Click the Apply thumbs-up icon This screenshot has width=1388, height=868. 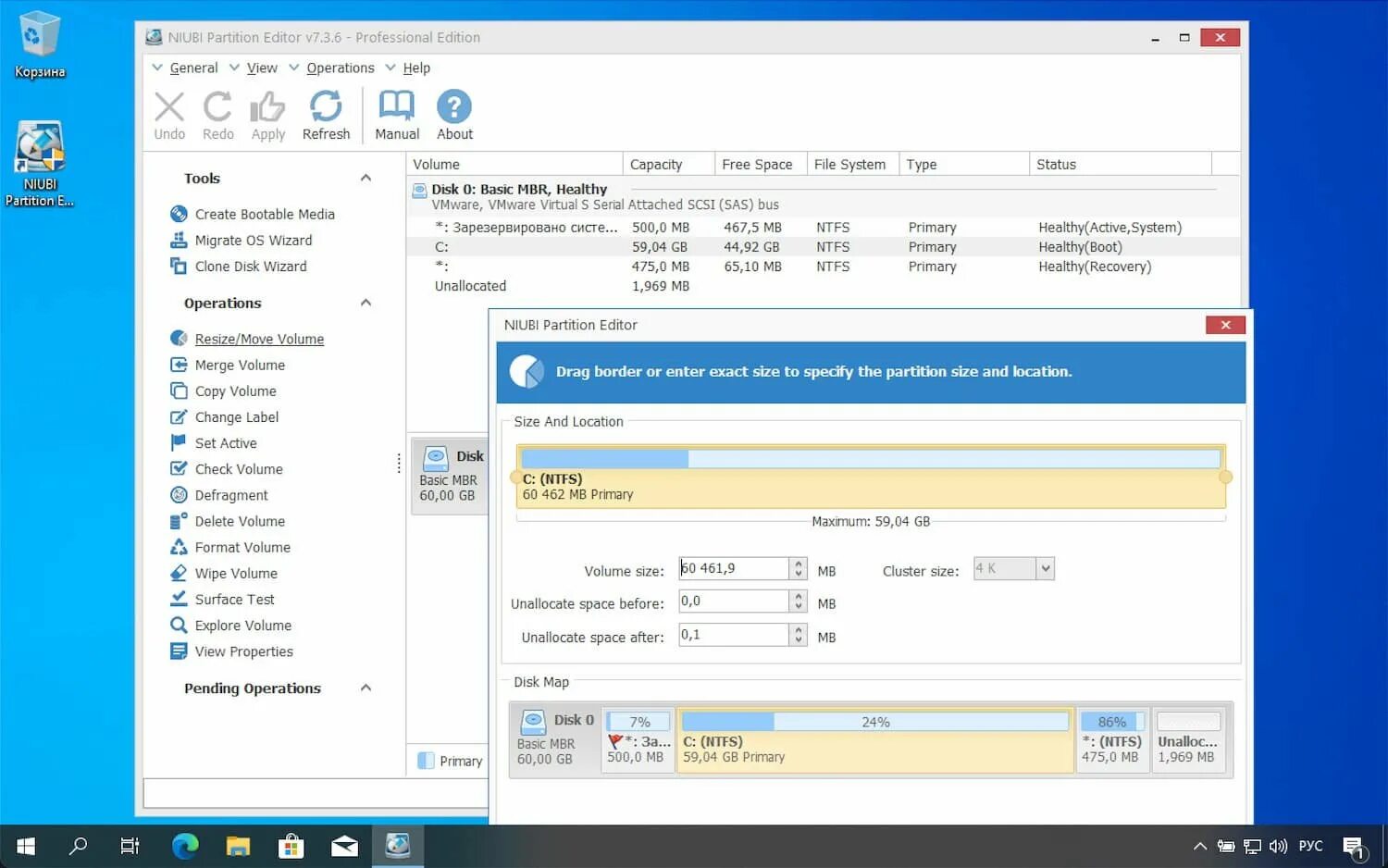coord(267,107)
